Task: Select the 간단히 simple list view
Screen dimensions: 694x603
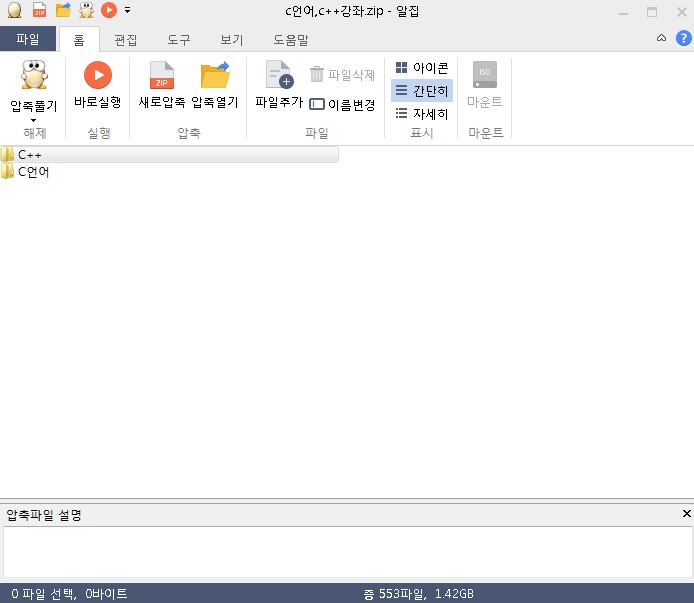Action: click(422, 91)
